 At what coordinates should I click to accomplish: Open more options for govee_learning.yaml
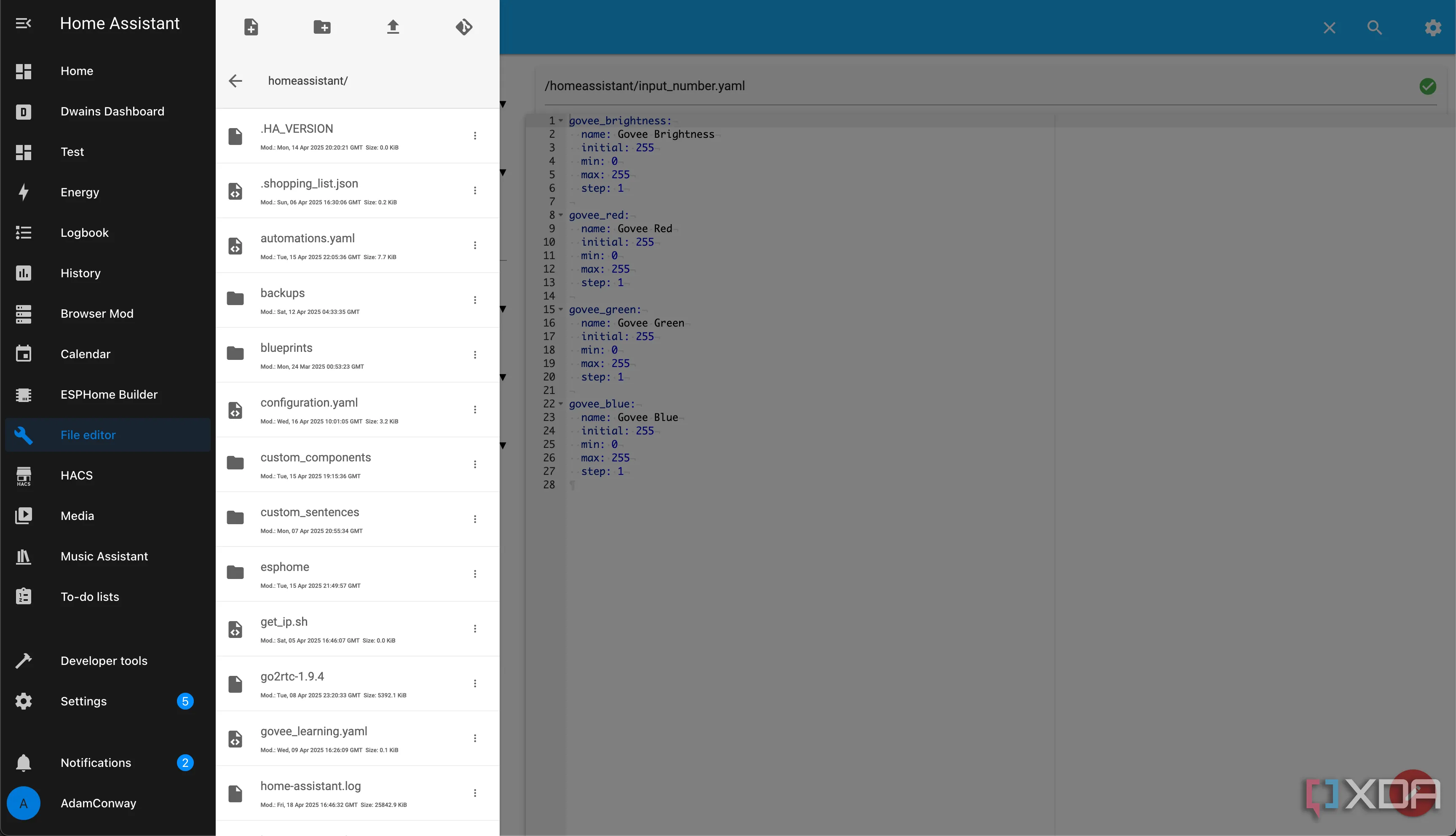click(475, 738)
